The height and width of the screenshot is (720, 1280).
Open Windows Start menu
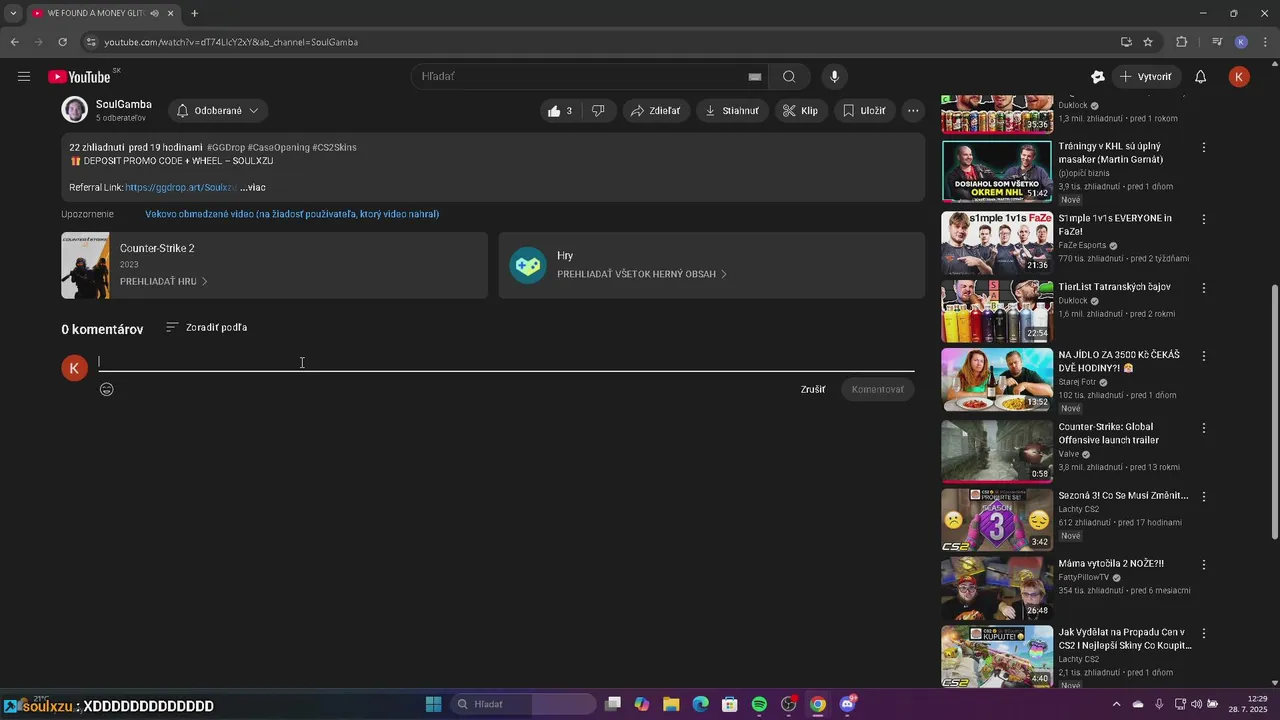point(433,704)
